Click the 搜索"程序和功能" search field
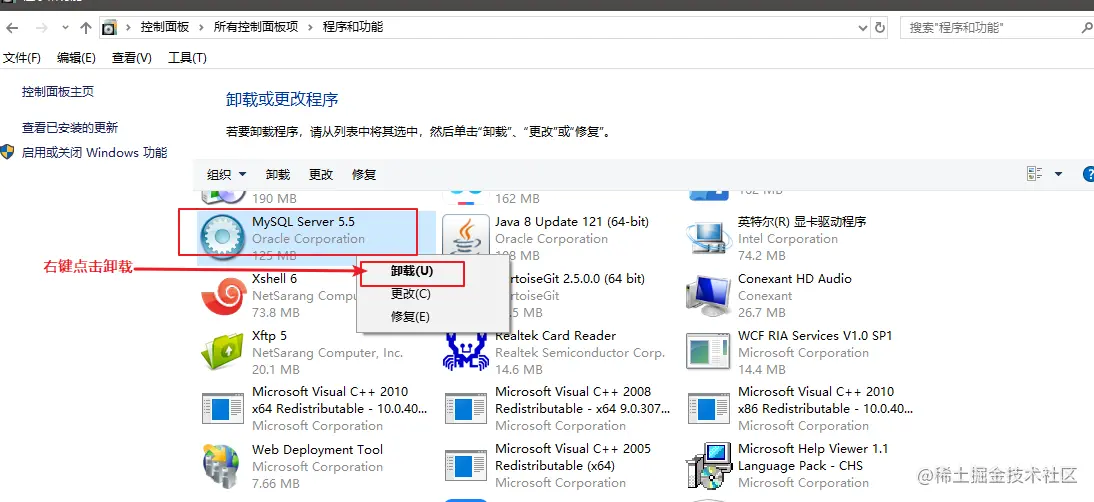1094x502 pixels. [x=991, y=28]
